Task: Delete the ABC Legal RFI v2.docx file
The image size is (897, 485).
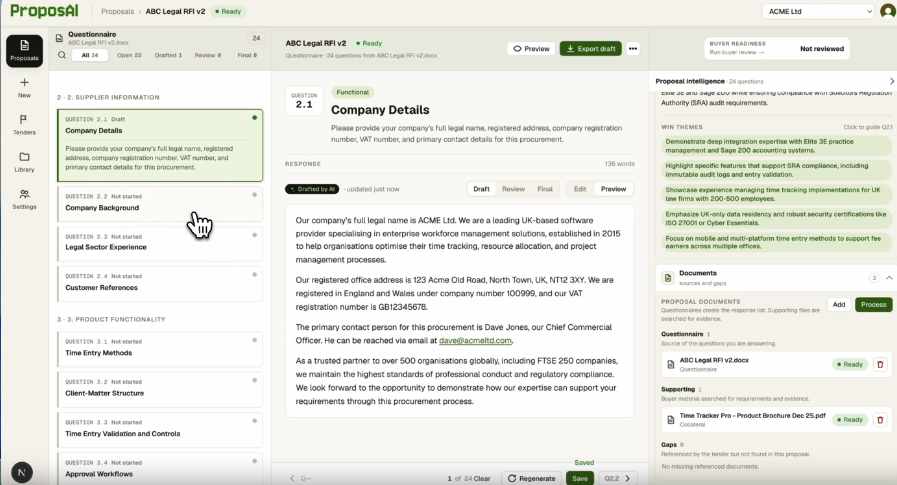Action: click(x=880, y=364)
